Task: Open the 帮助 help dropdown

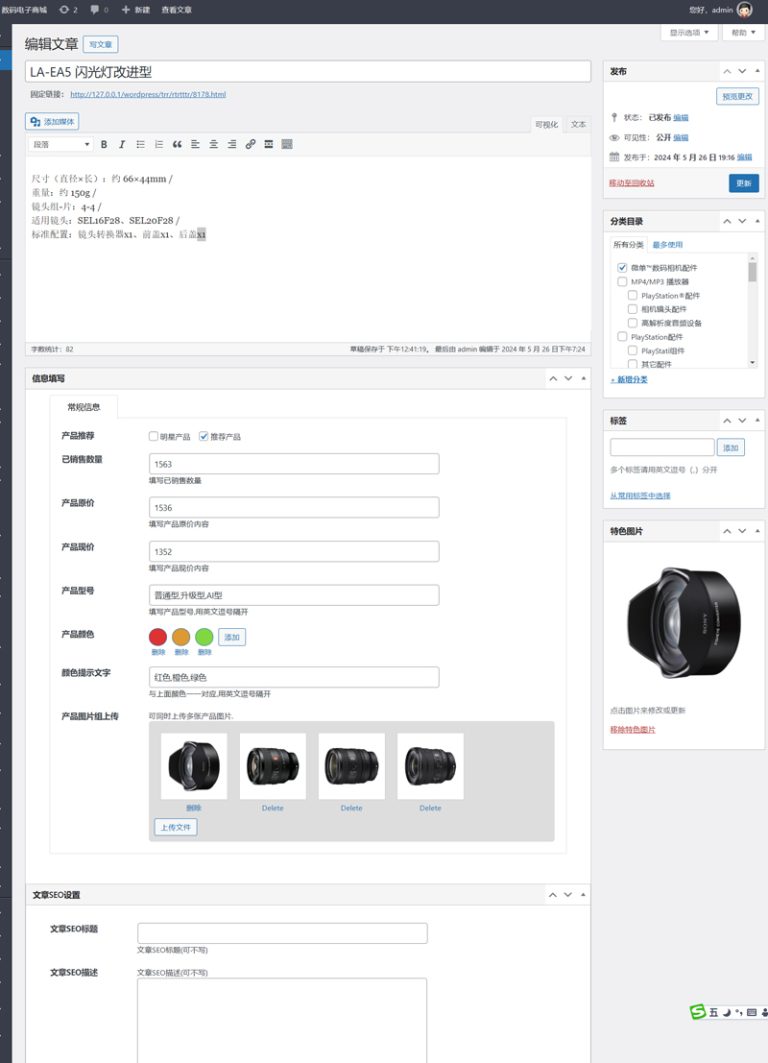Action: 743,32
